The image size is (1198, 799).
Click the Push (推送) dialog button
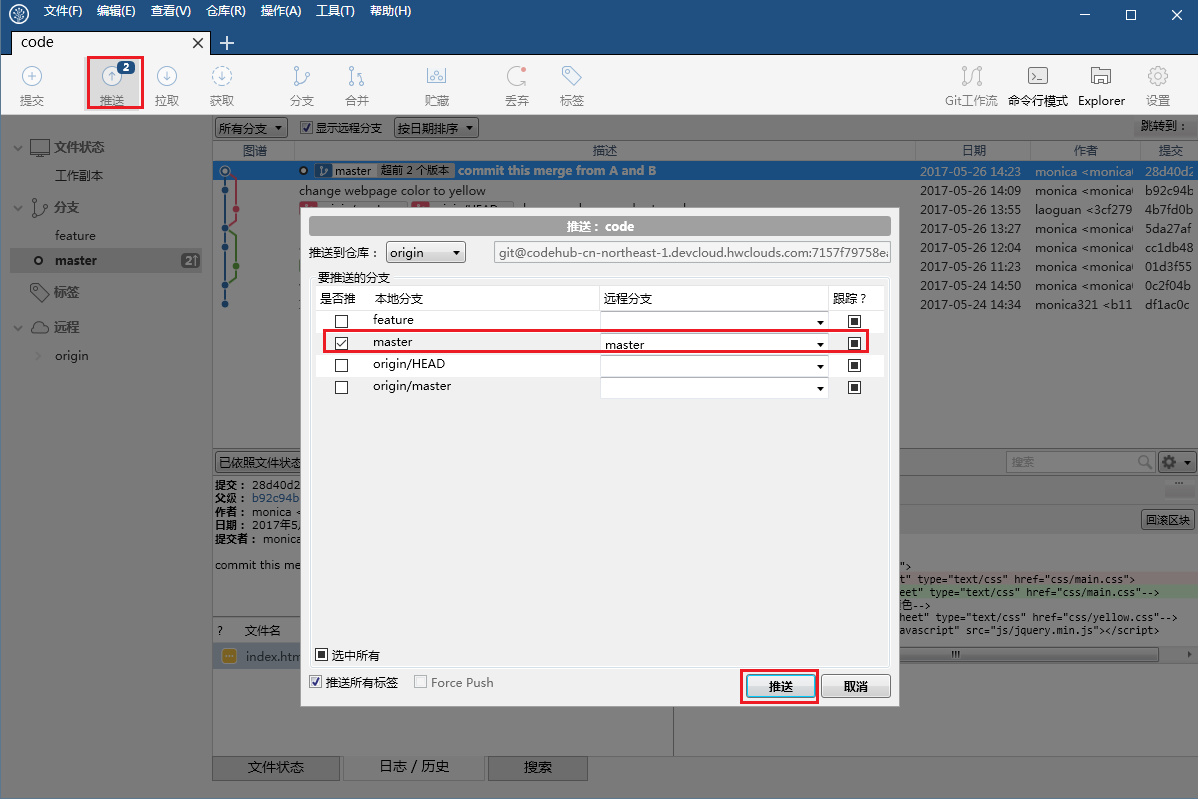tap(780, 686)
